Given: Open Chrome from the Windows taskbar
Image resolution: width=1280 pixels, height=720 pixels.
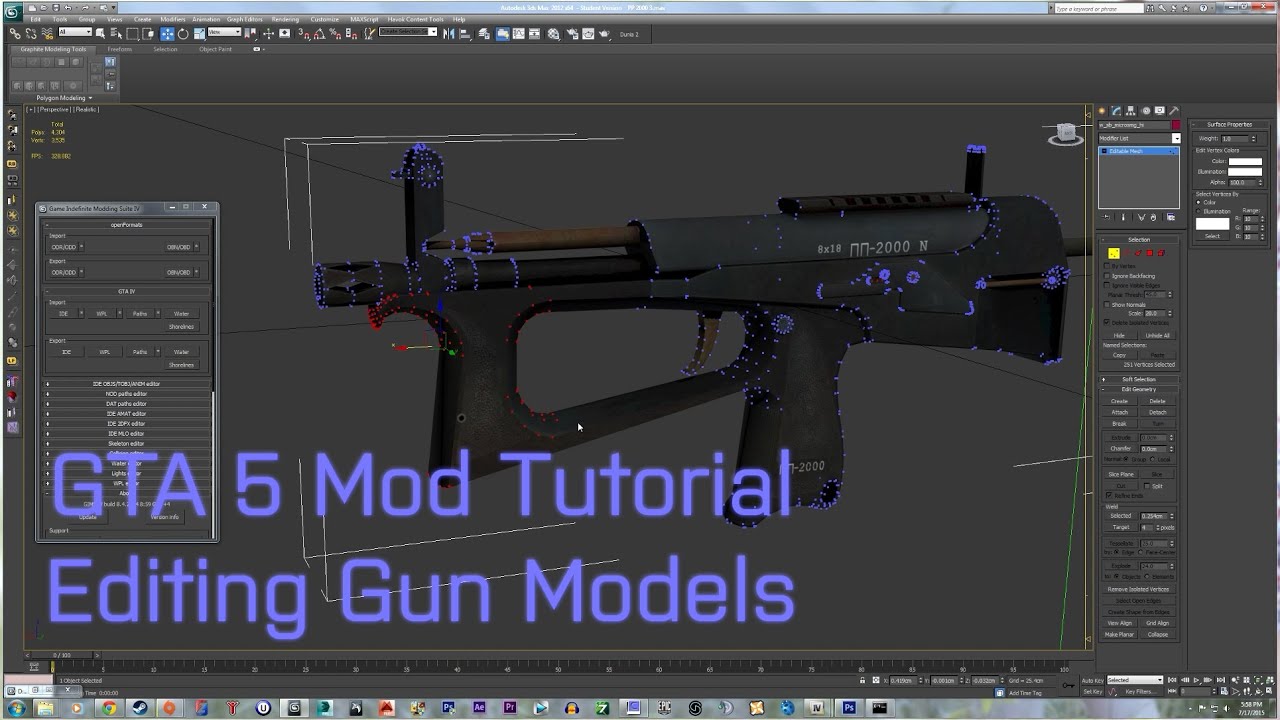Looking at the screenshot, I should click(x=108, y=708).
